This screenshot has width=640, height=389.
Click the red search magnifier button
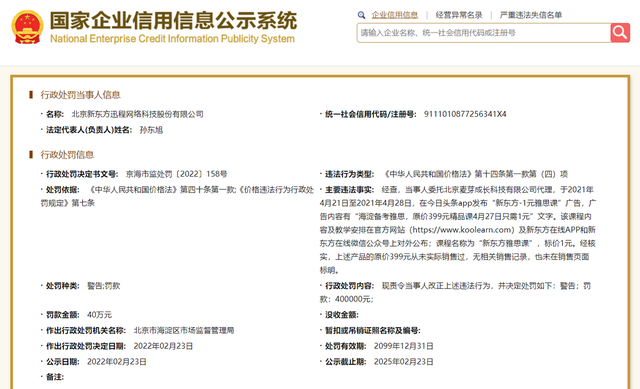[620, 33]
